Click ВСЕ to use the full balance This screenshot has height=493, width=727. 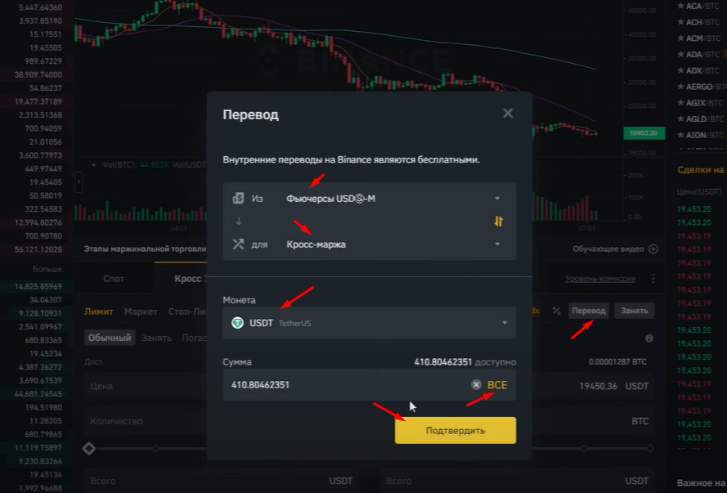tap(497, 385)
